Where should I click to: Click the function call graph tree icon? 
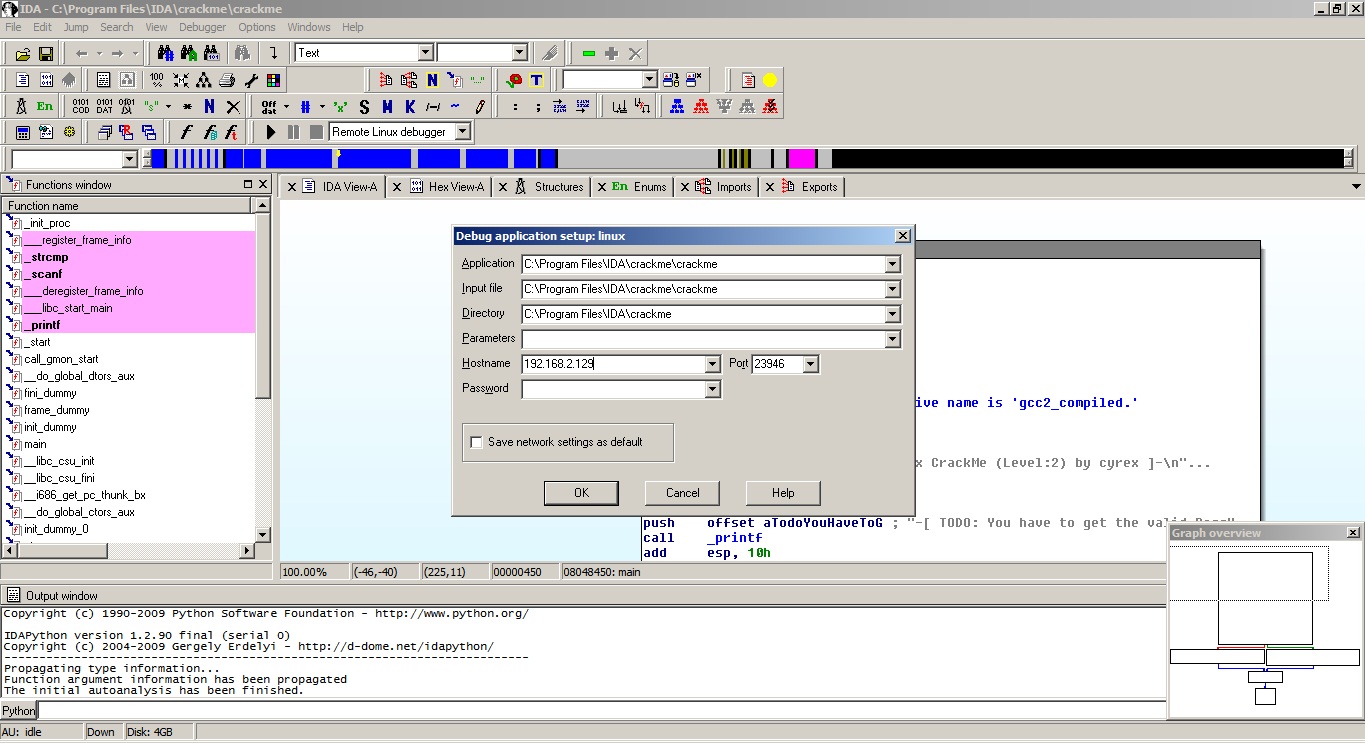click(x=204, y=80)
